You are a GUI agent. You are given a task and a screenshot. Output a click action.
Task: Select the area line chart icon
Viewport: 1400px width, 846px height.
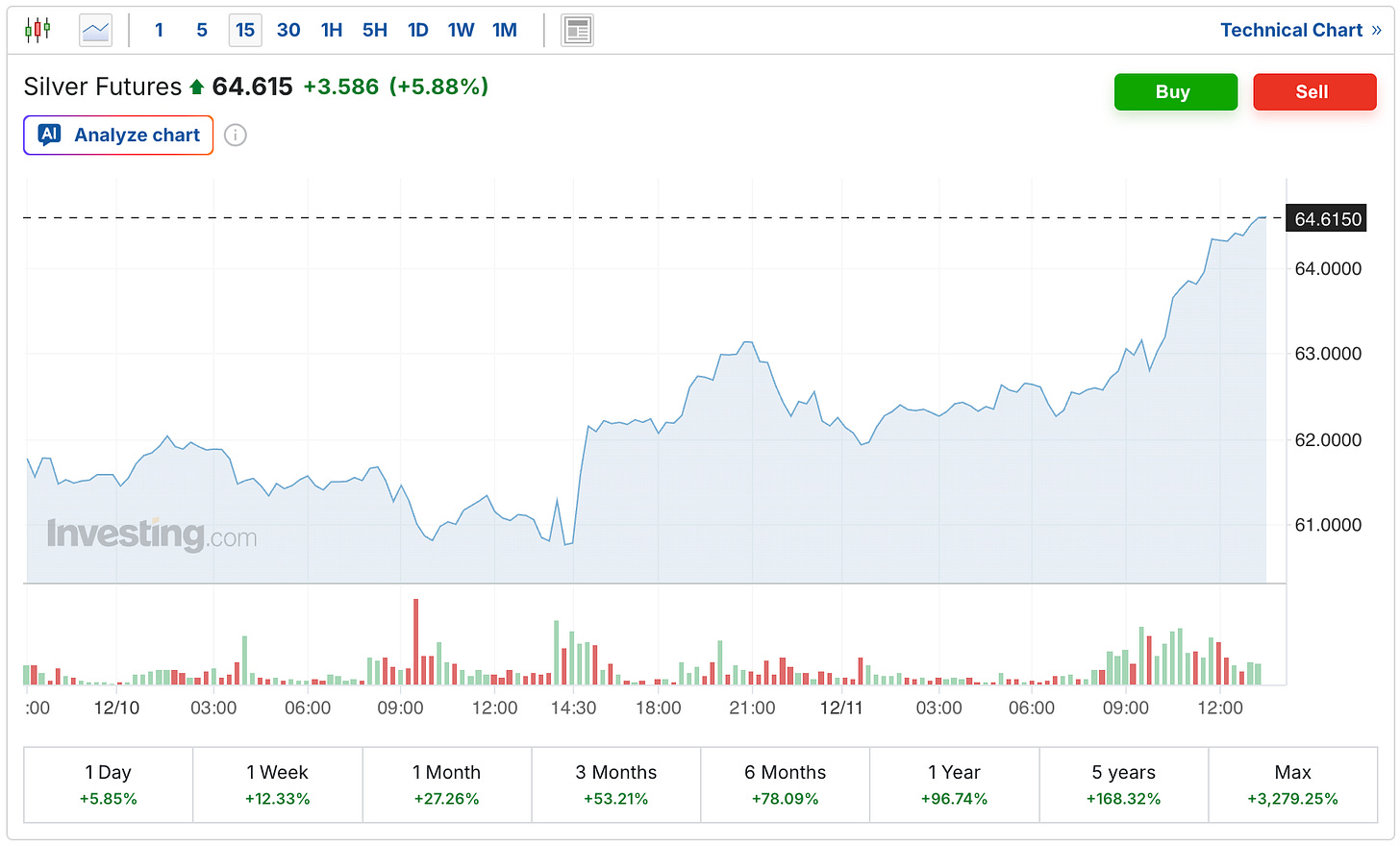coord(95,30)
